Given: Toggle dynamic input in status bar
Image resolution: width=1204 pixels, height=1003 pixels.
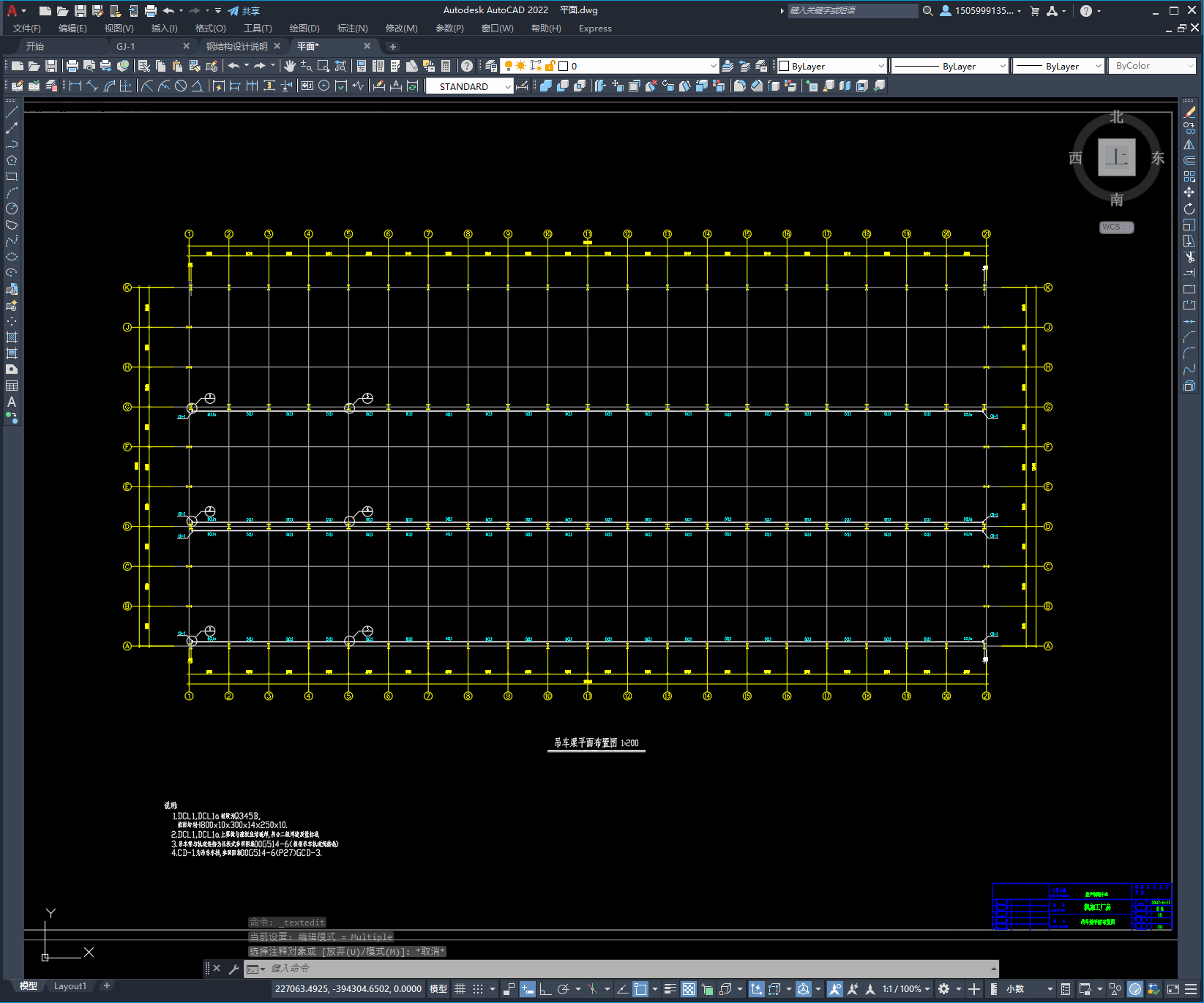Looking at the screenshot, I should (x=528, y=989).
